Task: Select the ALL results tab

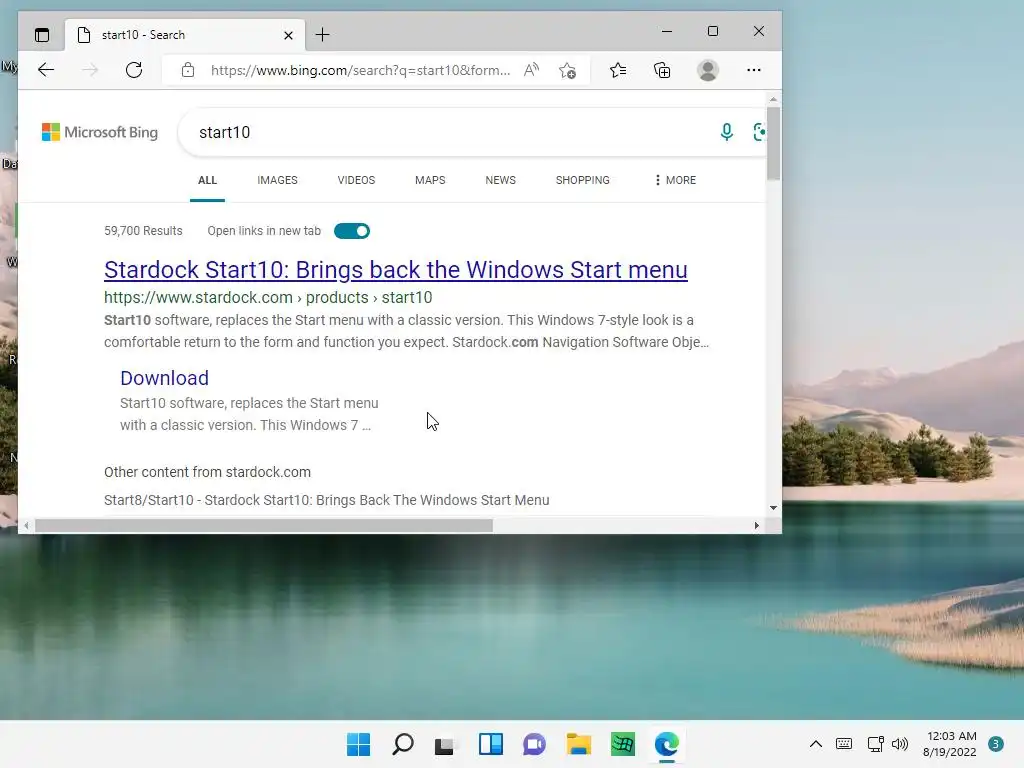Action: pos(207,180)
